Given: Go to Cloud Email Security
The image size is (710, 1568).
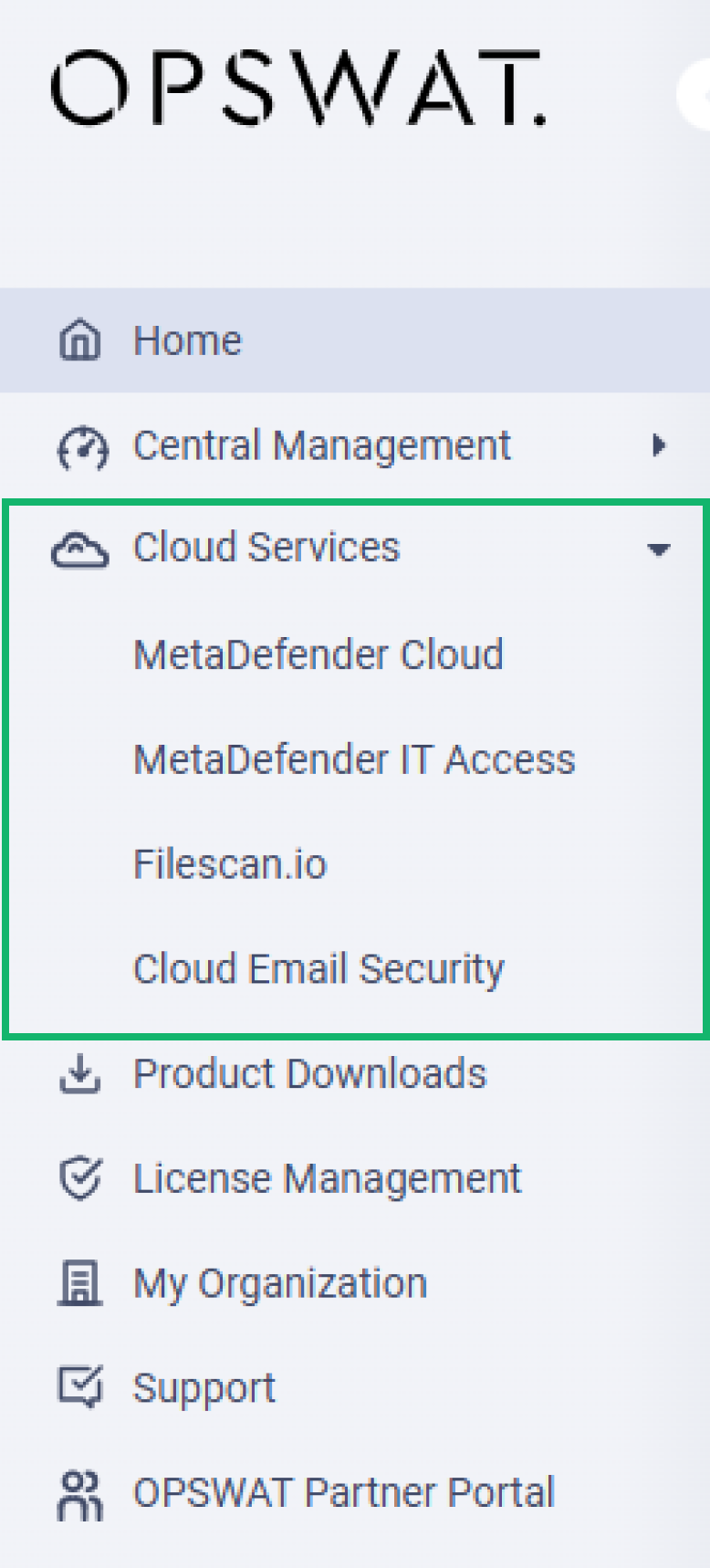Looking at the screenshot, I should [x=318, y=969].
